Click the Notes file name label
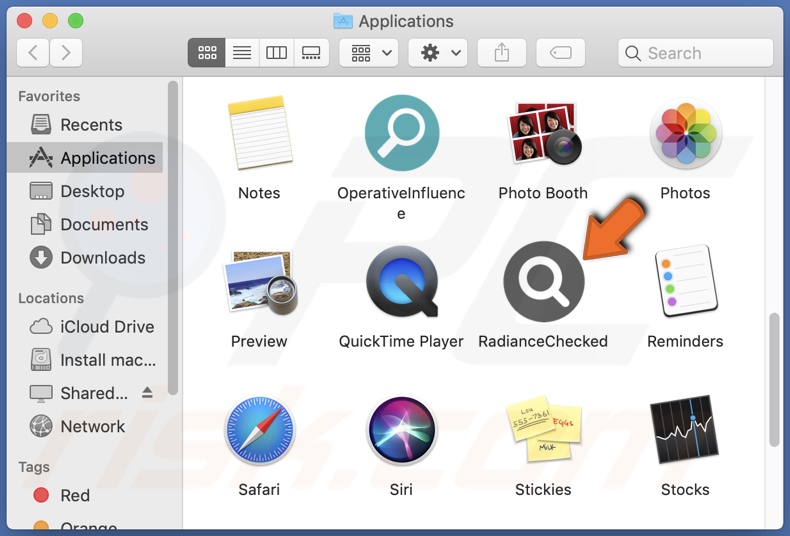The image size is (790, 536). pyautogui.click(x=259, y=193)
